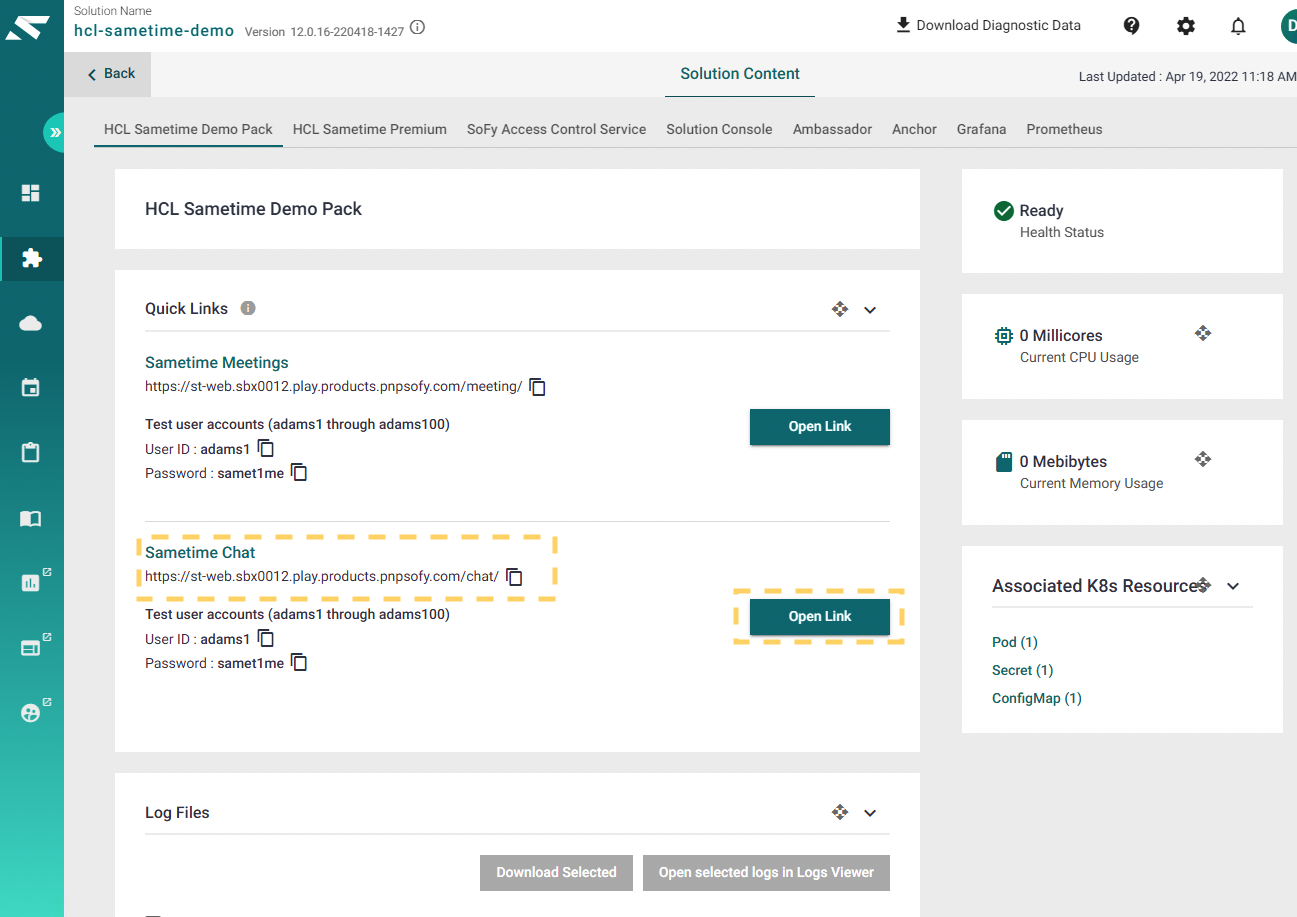Image resolution: width=1297 pixels, height=917 pixels.
Task: Open the Sametime Chat link title
Action: pyautogui.click(x=200, y=552)
